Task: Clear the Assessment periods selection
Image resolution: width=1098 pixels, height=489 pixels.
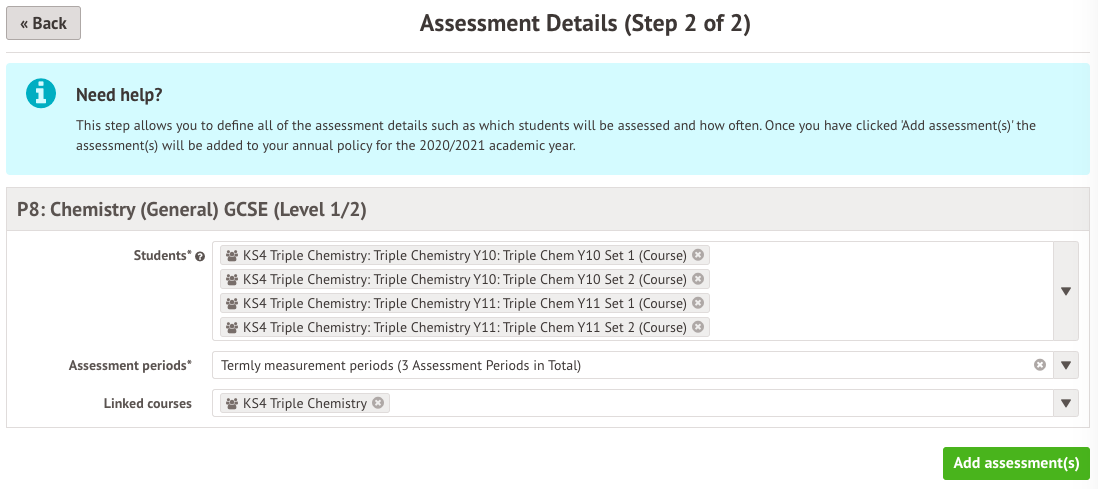Action: [1040, 365]
